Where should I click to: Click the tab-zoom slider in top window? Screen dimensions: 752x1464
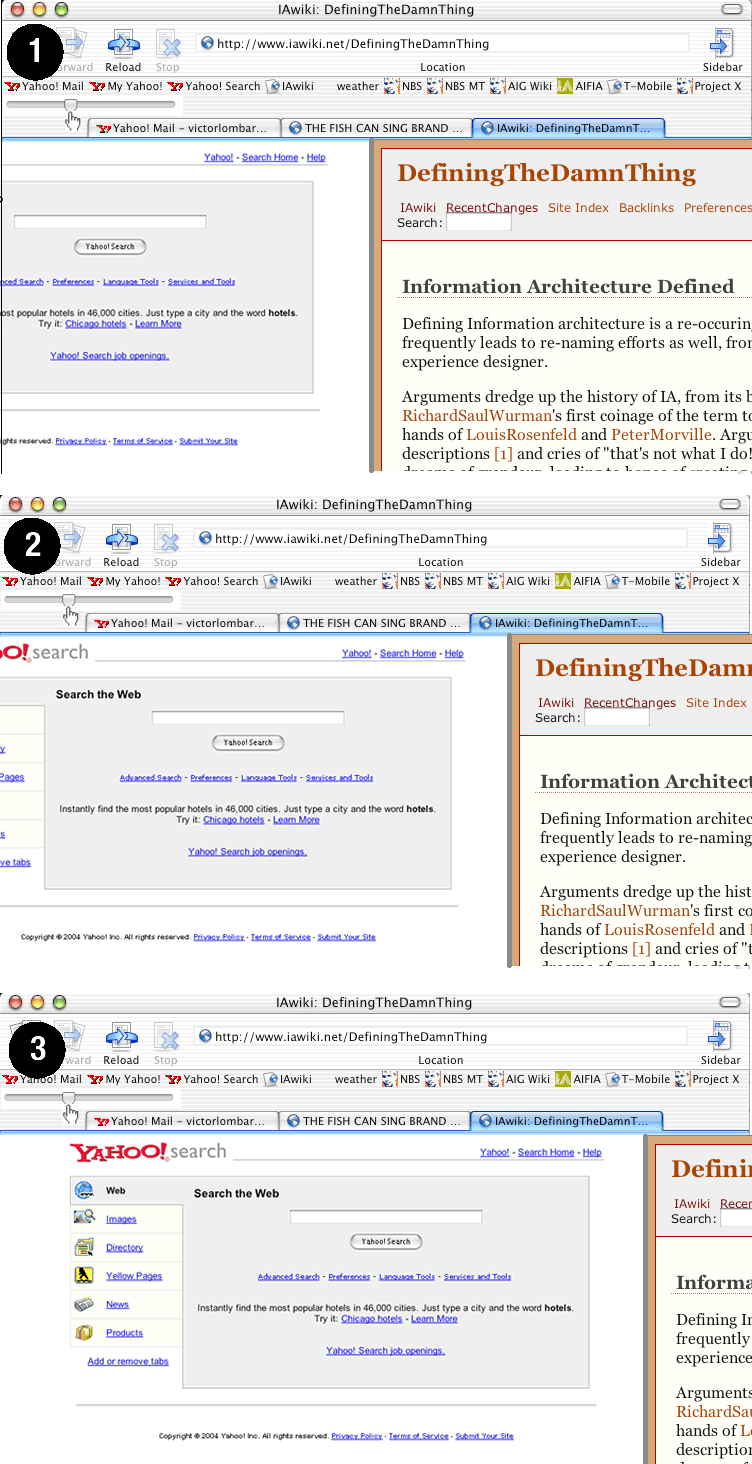pyautogui.click(x=91, y=104)
